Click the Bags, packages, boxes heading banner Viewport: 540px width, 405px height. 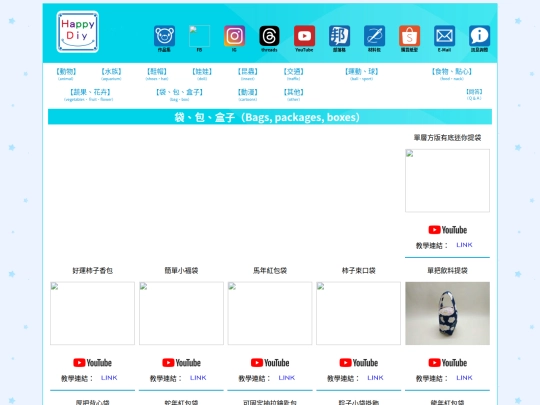(x=270, y=117)
